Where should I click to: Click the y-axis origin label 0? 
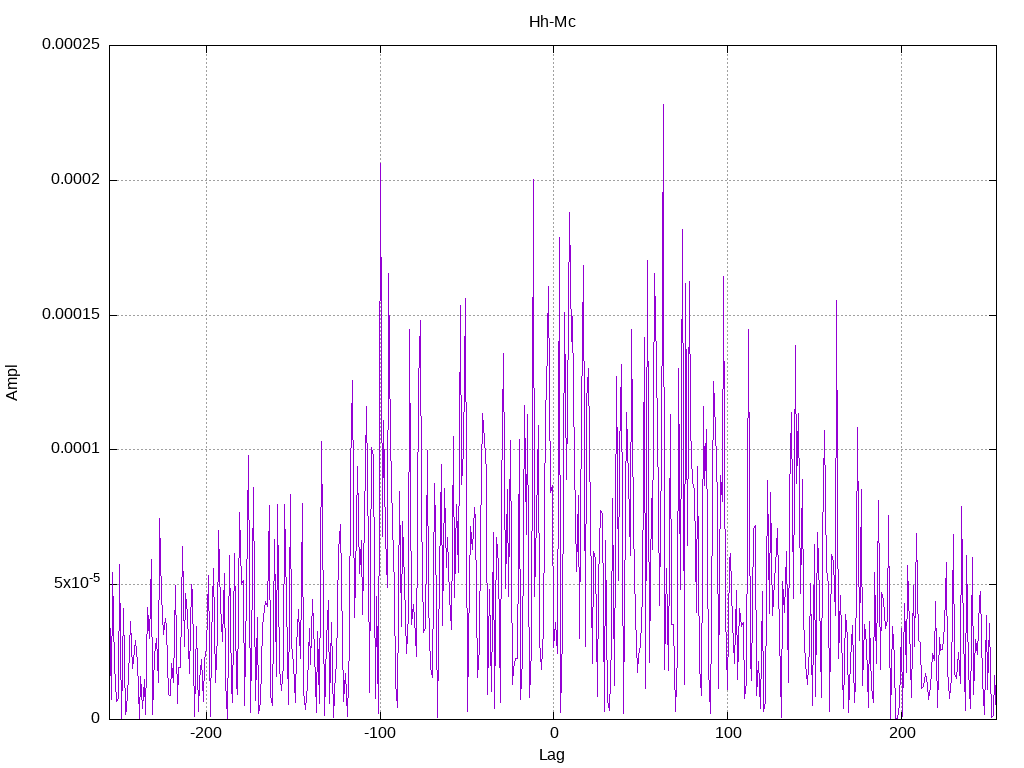(96, 718)
